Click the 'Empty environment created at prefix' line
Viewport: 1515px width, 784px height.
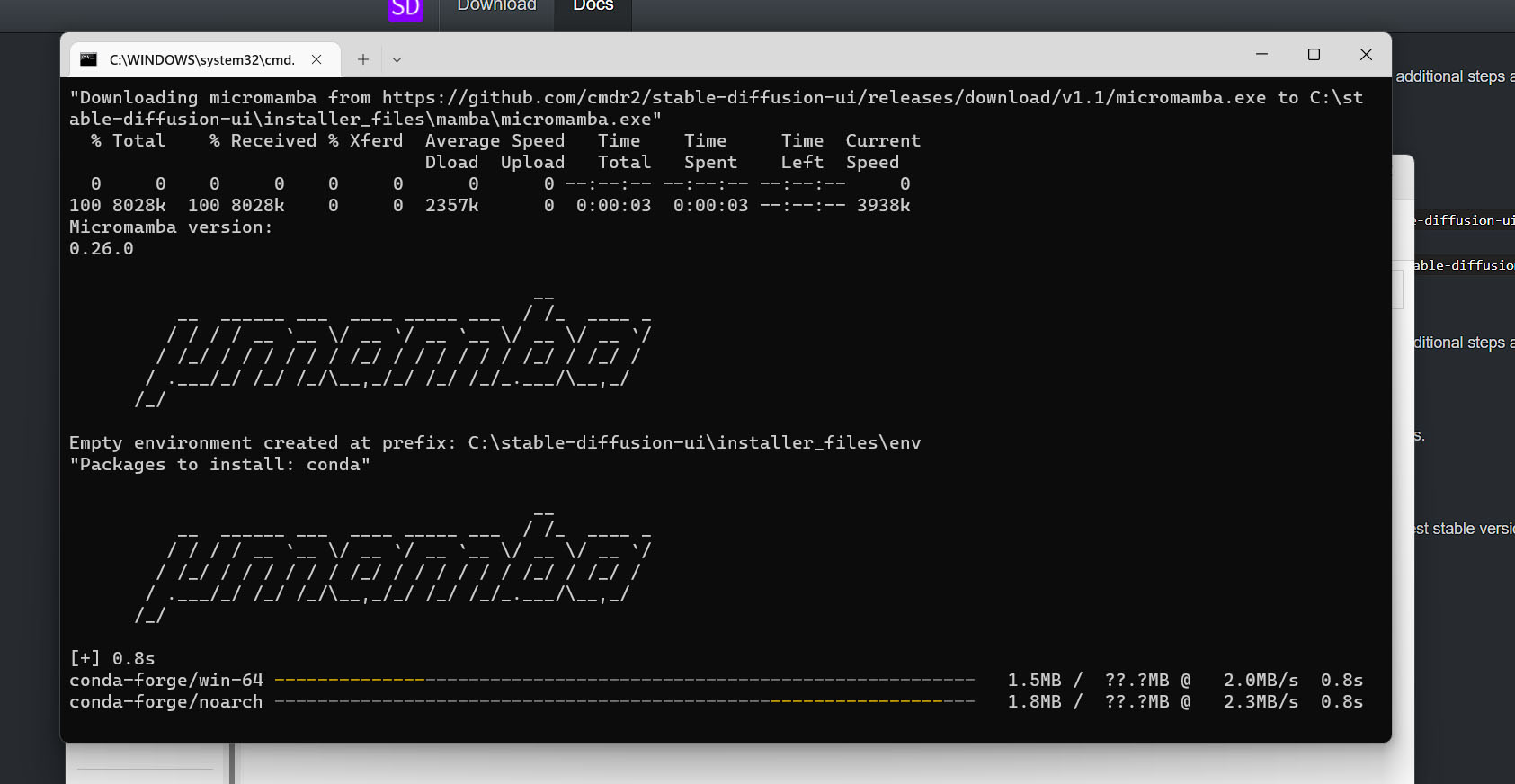pos(495,442)
